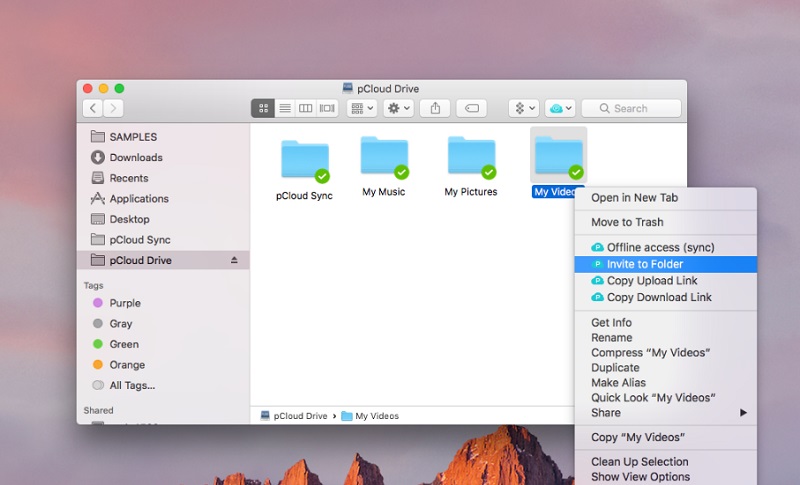Select the Purple tag
The image size is (800, 485).
click(124, 303)
